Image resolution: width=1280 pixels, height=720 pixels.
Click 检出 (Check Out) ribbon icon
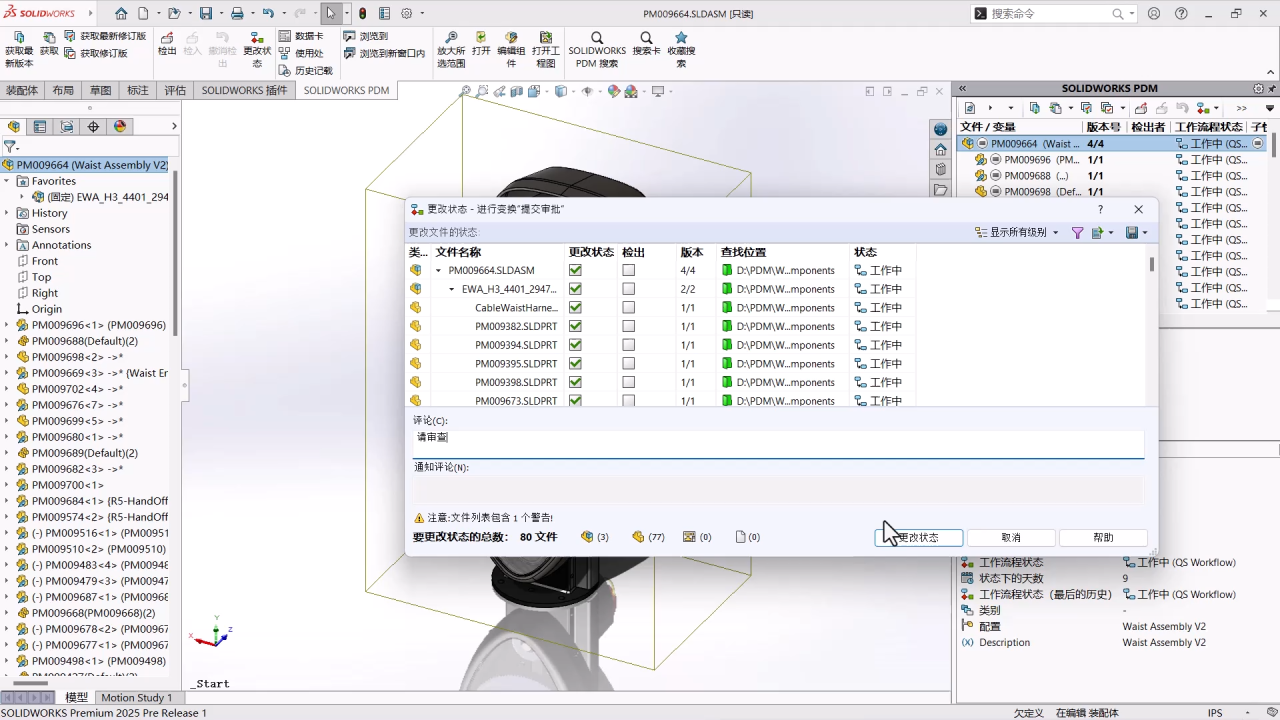[x=167, y=44]
